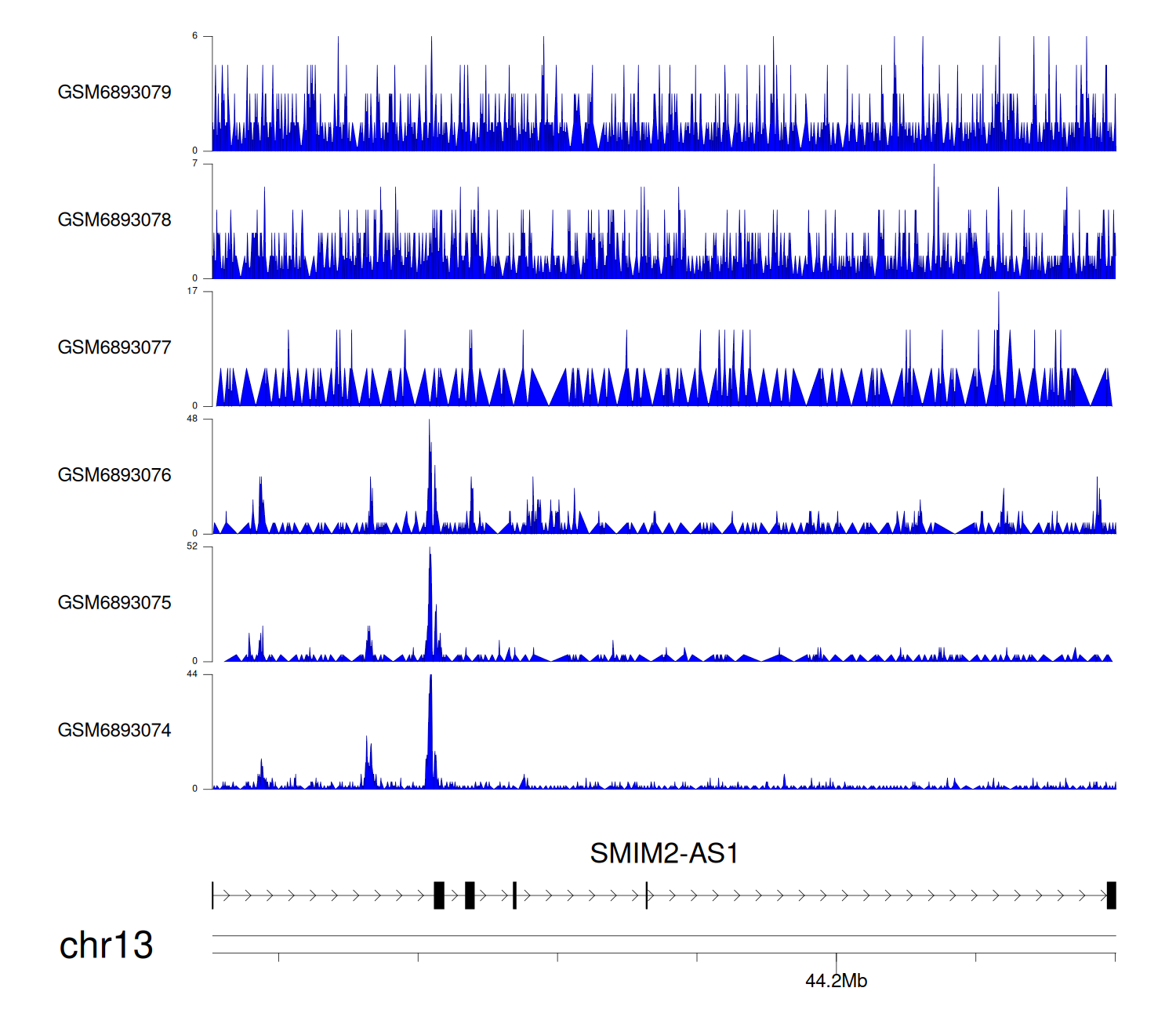Click the first thick exon block of SMIM2-AS1
The height and width of the screenshot is (1035, 1176).
coord(439,895)
